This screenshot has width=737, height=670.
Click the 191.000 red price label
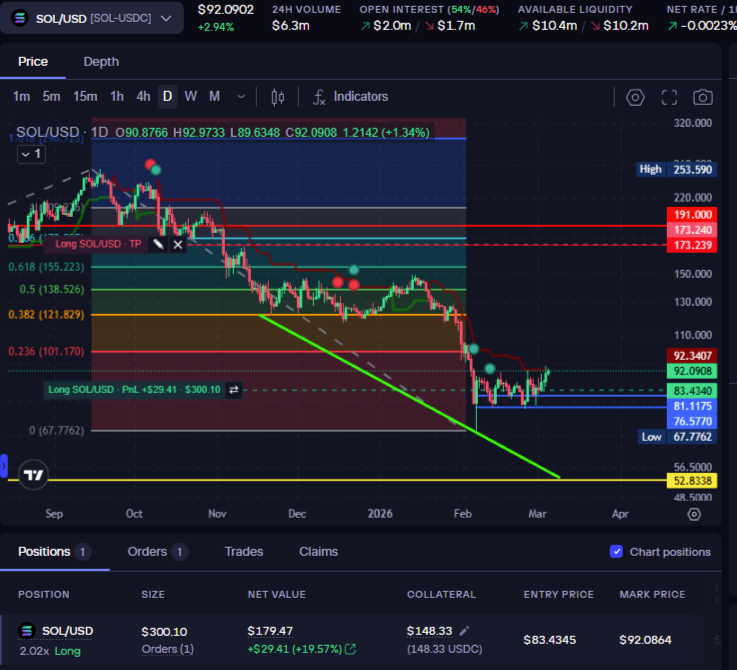[x=692, y=215]
